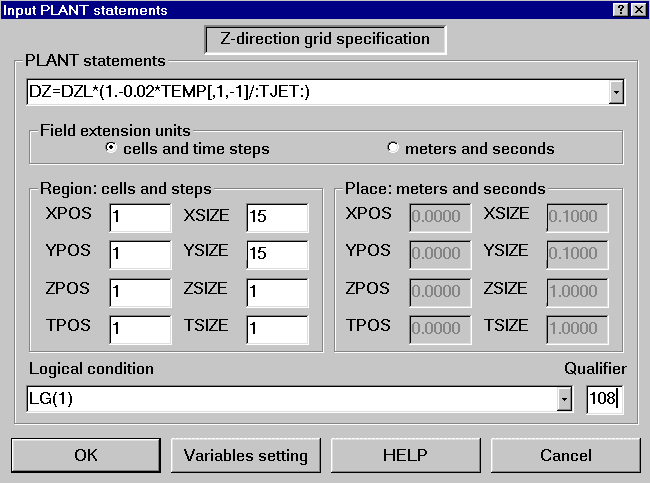Click the PLANT statements formula text box
The image size is (650, 483).
[x=316, y=93]
